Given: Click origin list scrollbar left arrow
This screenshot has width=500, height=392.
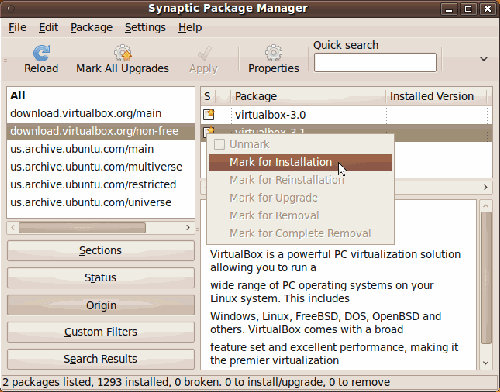Looking at the screenshot, I should coord(13,228).
